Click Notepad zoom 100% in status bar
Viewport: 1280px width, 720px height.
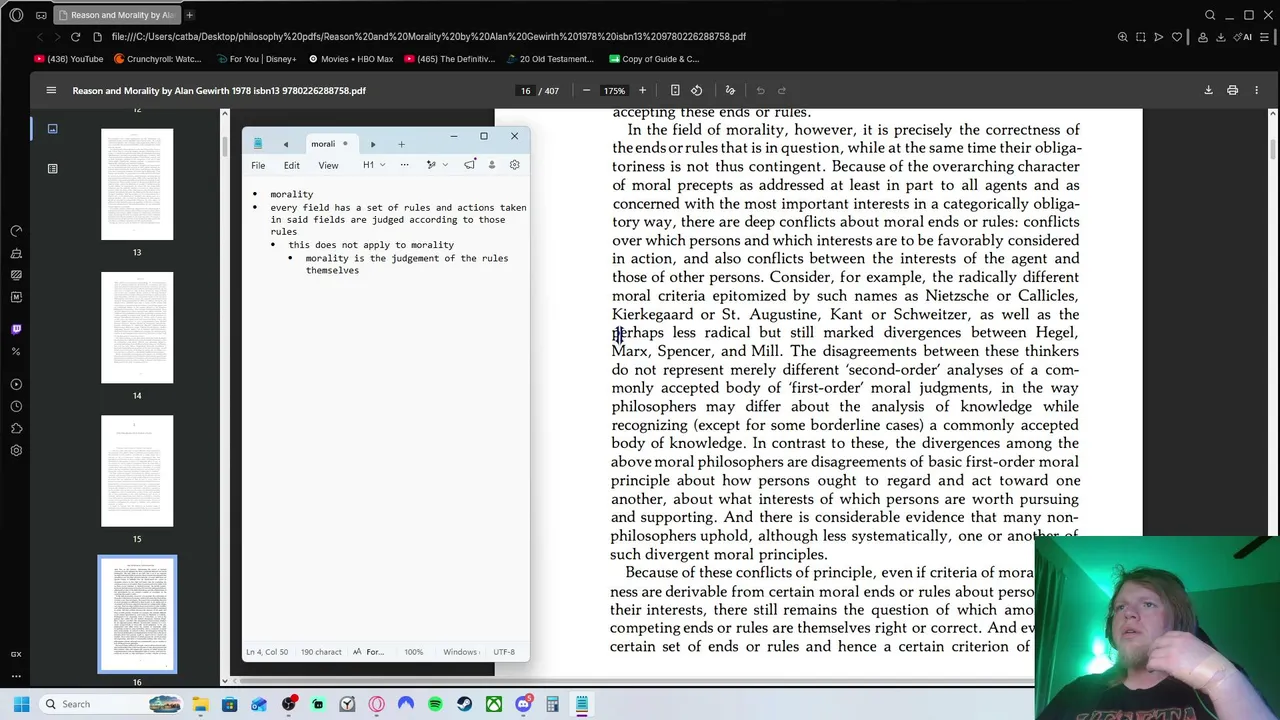coord(413,652)
